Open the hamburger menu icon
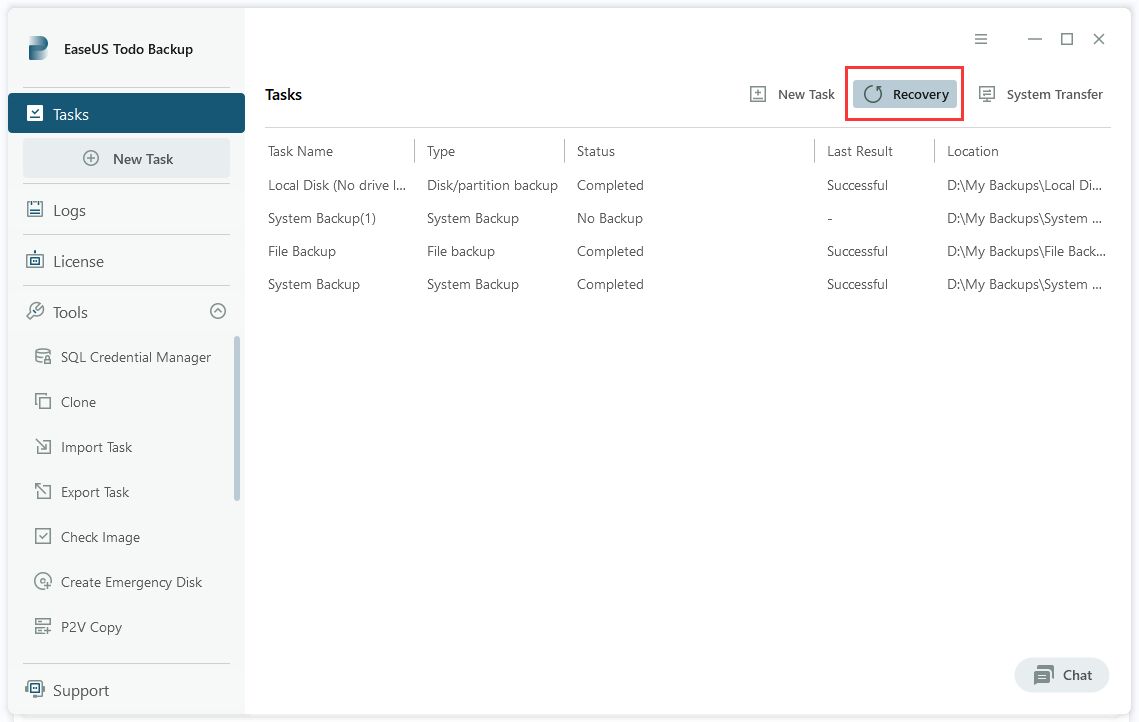1139x722 pixels. (x=981, y=39)
